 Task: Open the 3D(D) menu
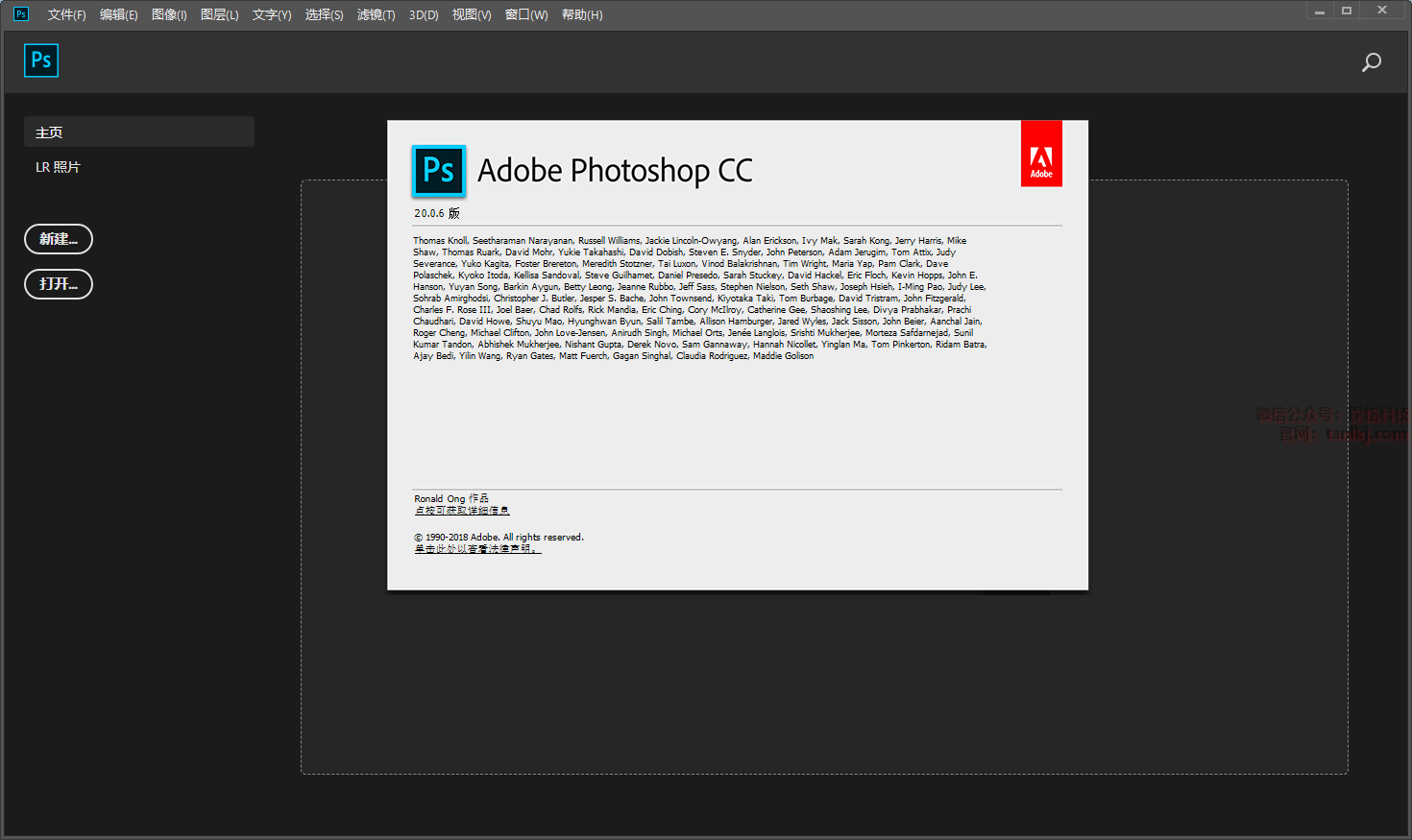424,15
